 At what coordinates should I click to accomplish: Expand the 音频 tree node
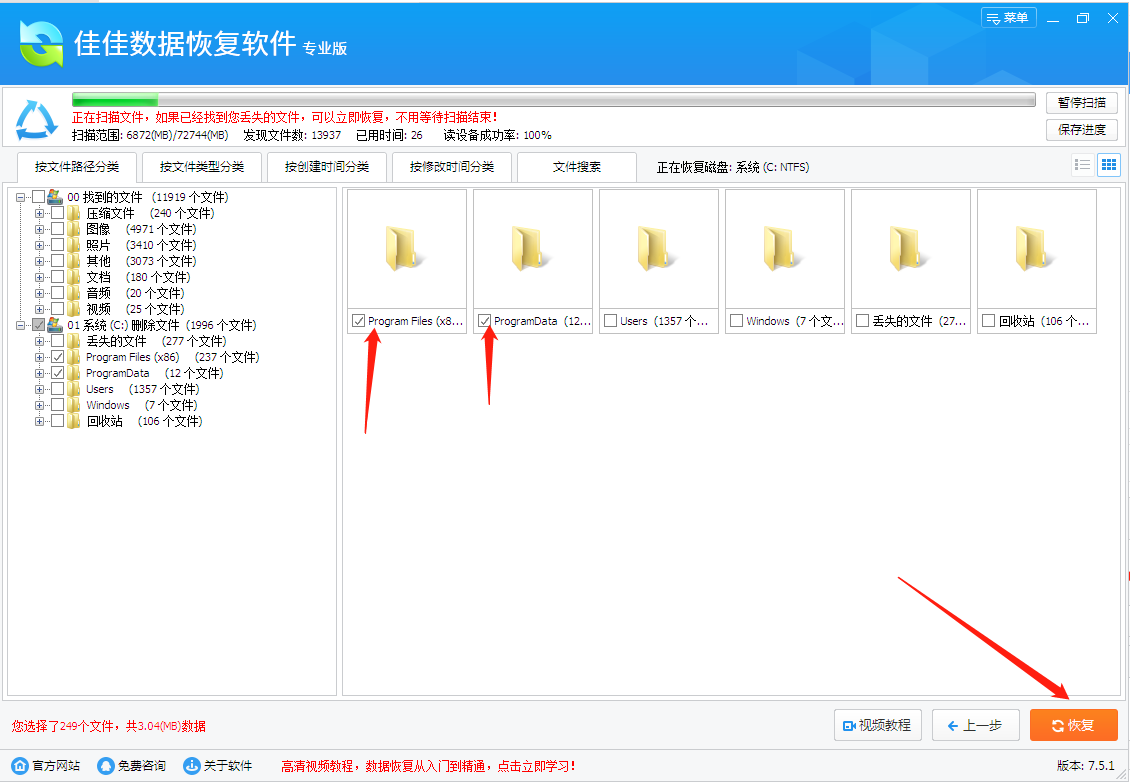39,293
